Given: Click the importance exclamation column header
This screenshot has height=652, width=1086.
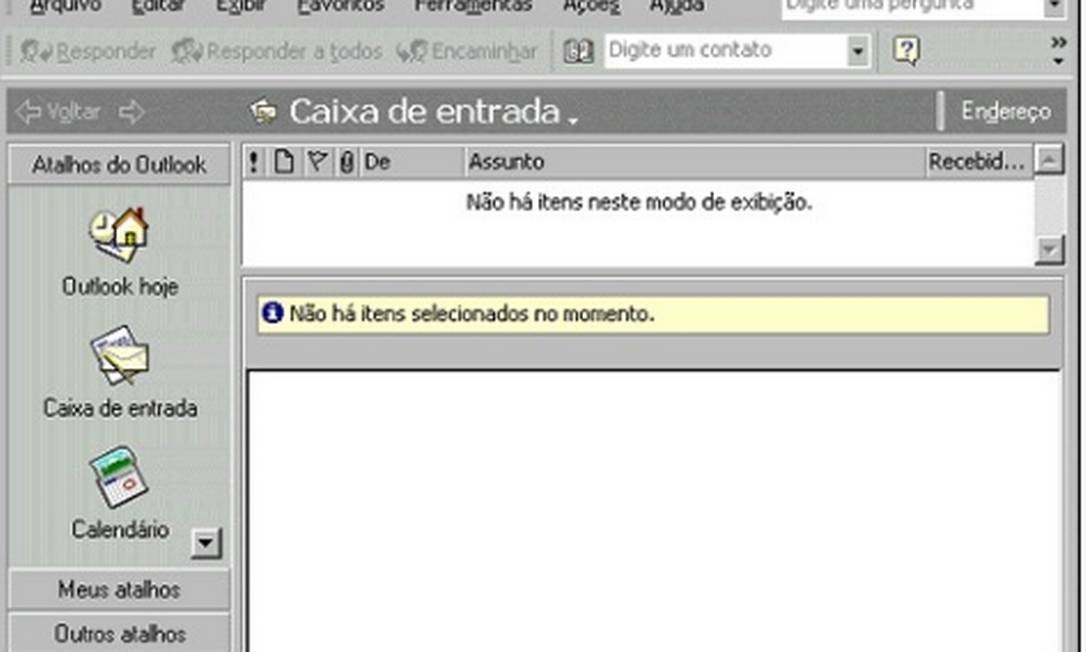Looking at the screenshot, I should coord(253,161).
